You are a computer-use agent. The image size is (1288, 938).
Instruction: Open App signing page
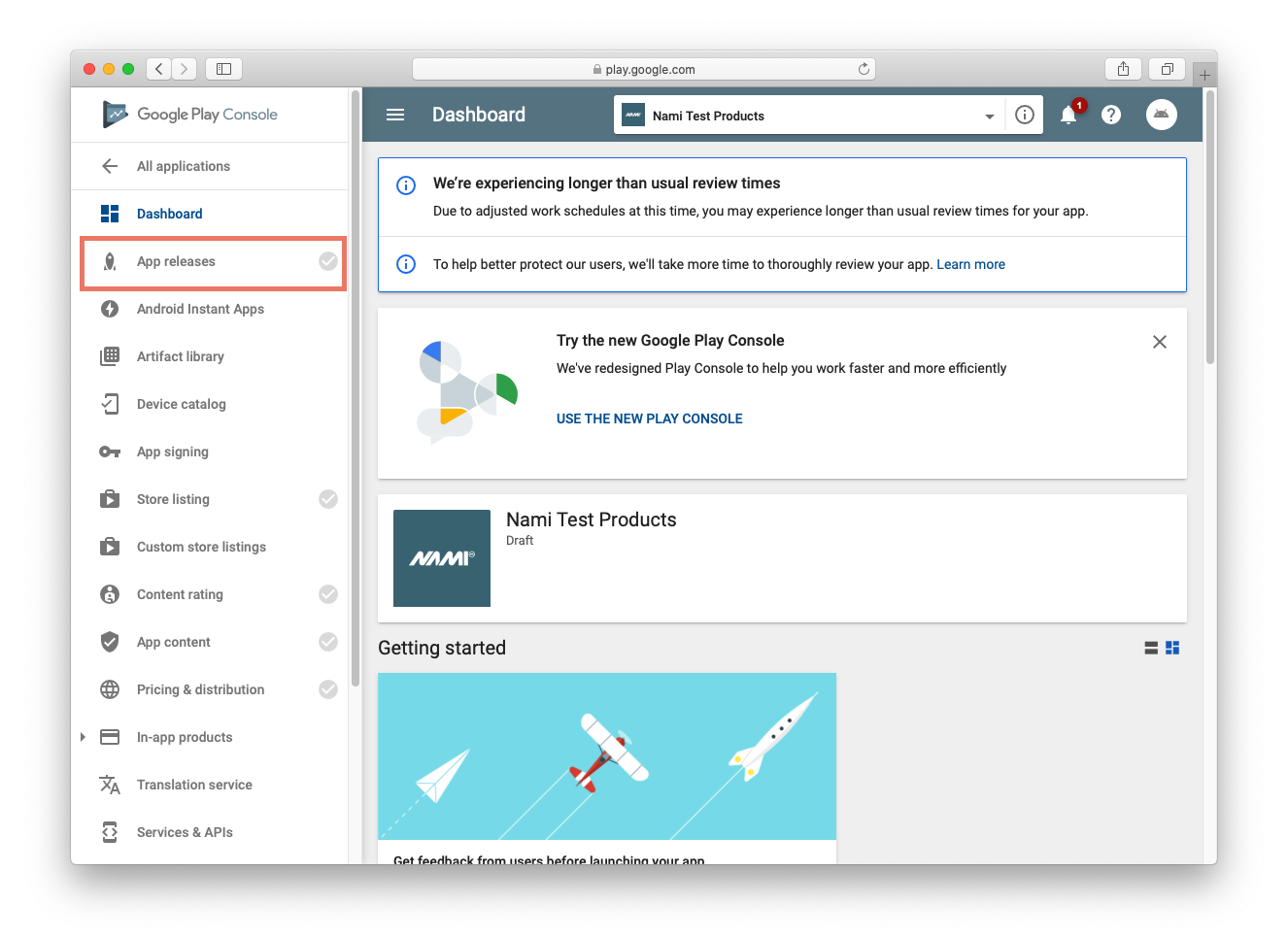click(173, 452)
